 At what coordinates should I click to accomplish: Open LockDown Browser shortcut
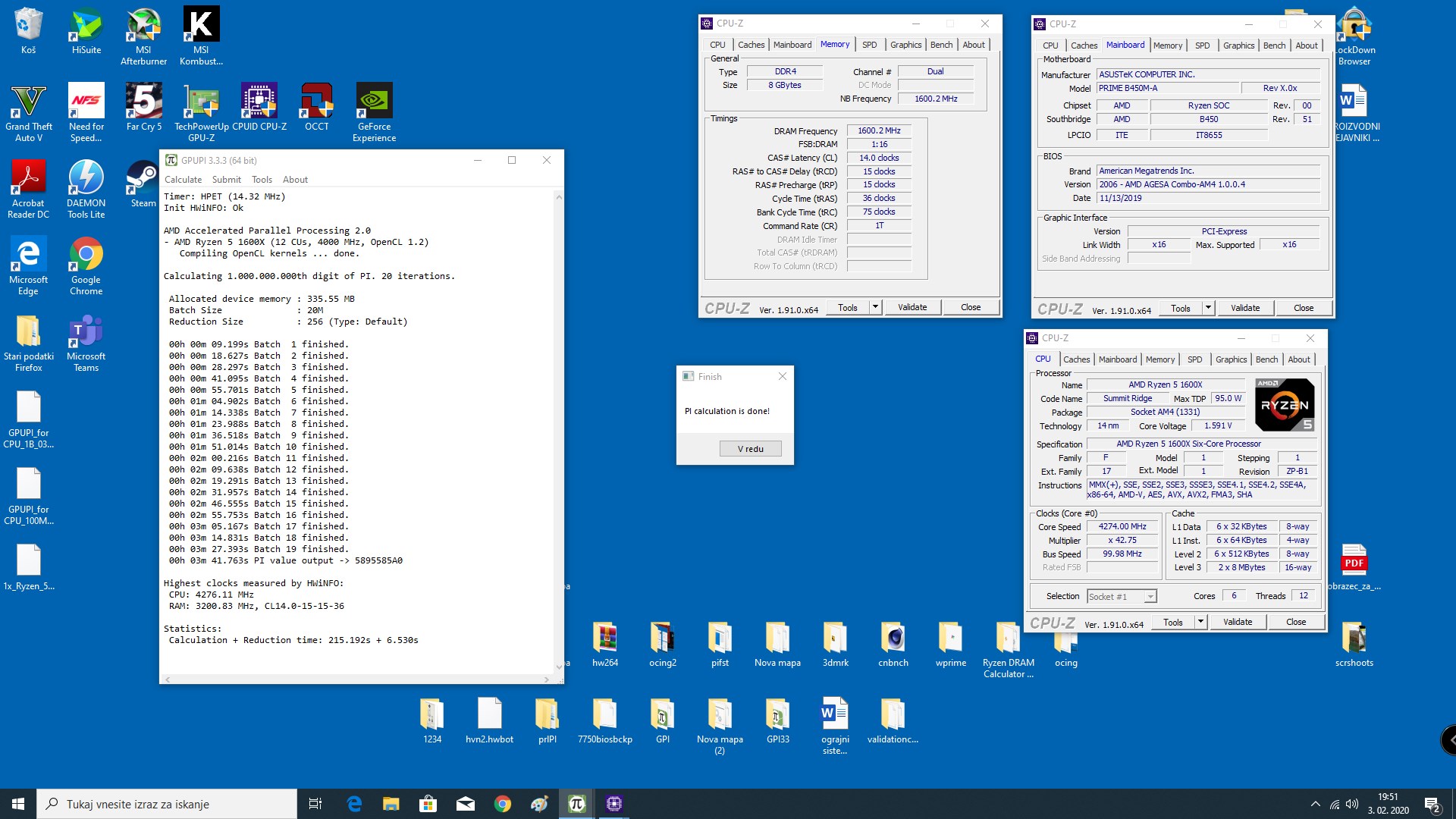1354,36
